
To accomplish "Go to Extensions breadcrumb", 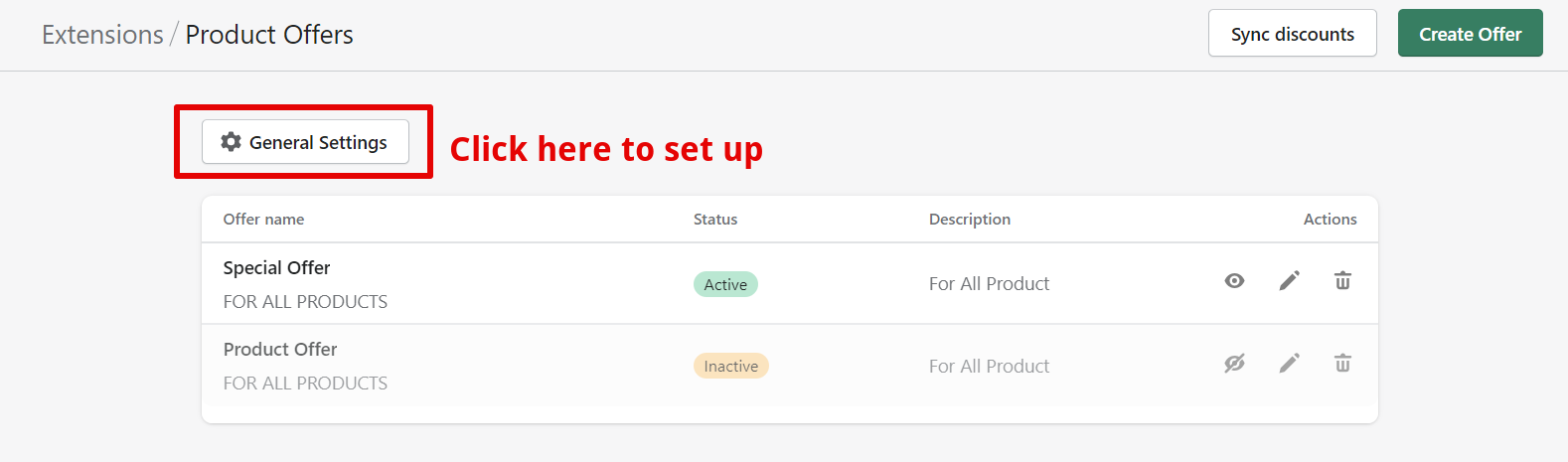I will coord(102,35).
